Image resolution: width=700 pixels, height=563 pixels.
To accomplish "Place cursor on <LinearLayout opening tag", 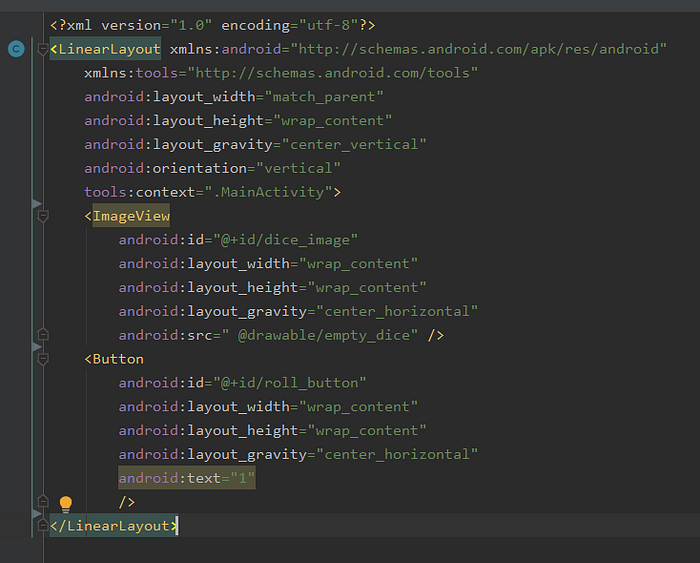I will tap(105, 49).
